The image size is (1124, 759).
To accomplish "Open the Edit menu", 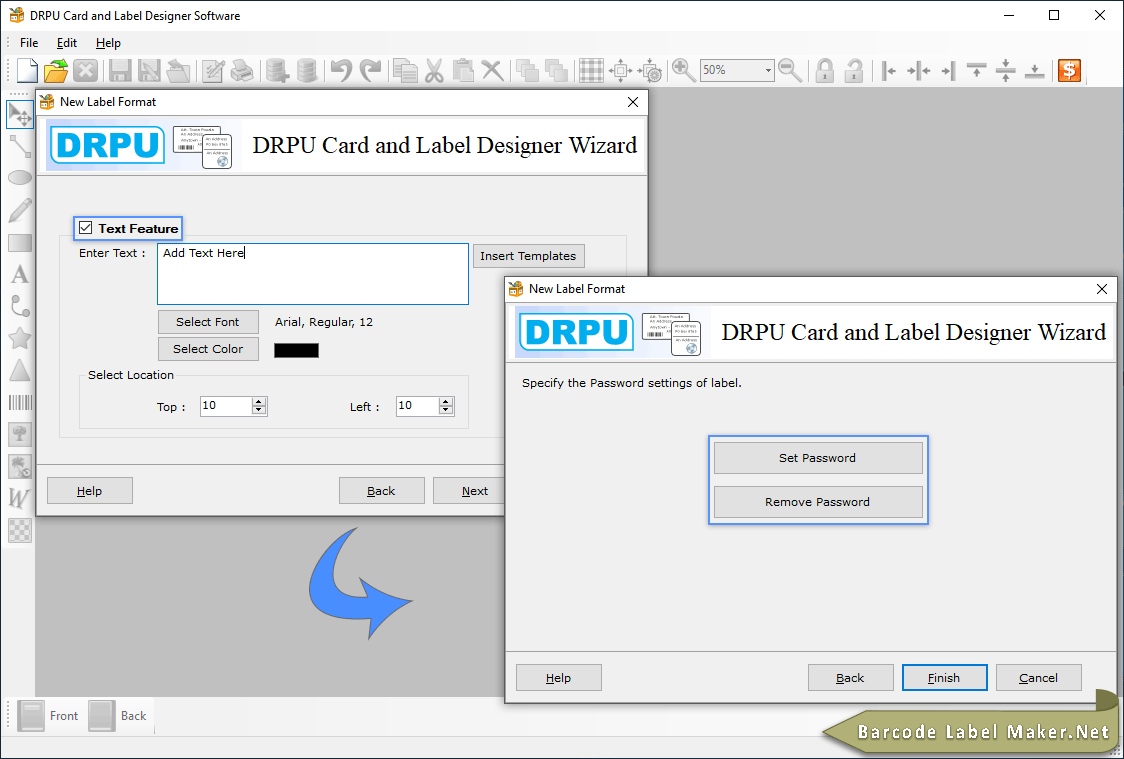I will tap(67, 43).
